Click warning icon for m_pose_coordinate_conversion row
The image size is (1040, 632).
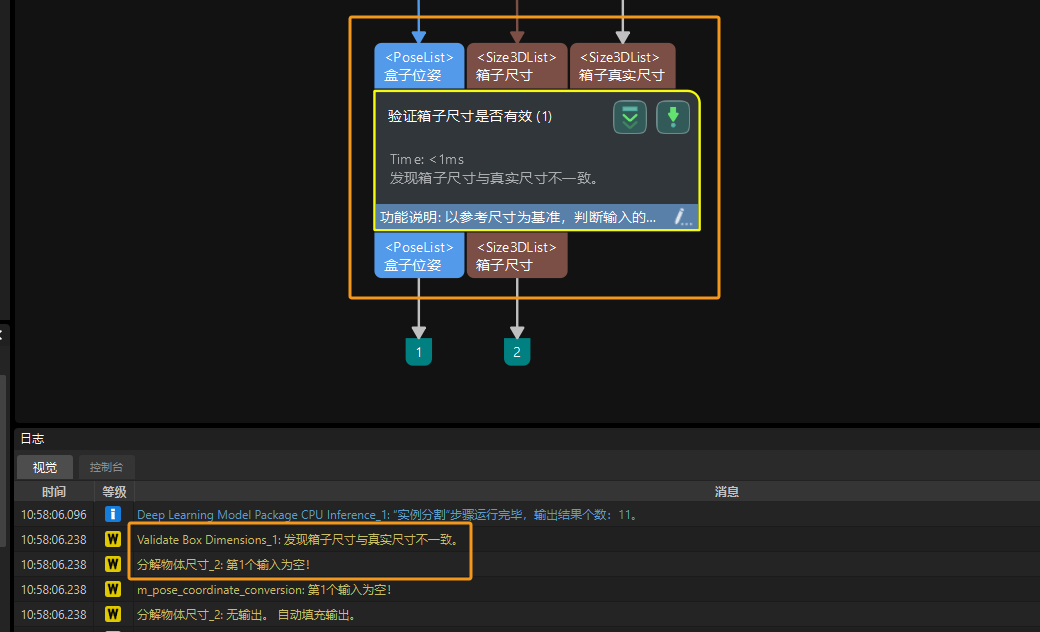point(113,589)
